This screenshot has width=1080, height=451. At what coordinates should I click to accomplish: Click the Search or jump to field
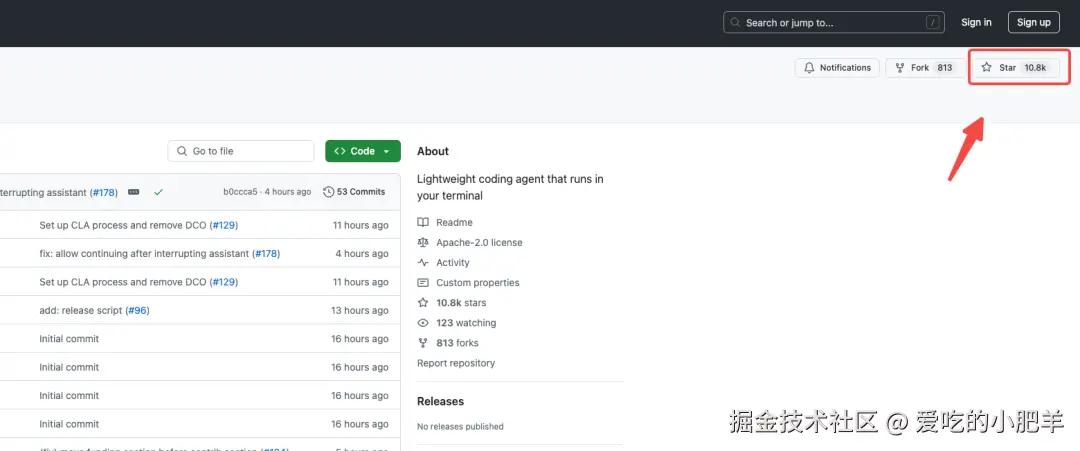pos(833,23)
